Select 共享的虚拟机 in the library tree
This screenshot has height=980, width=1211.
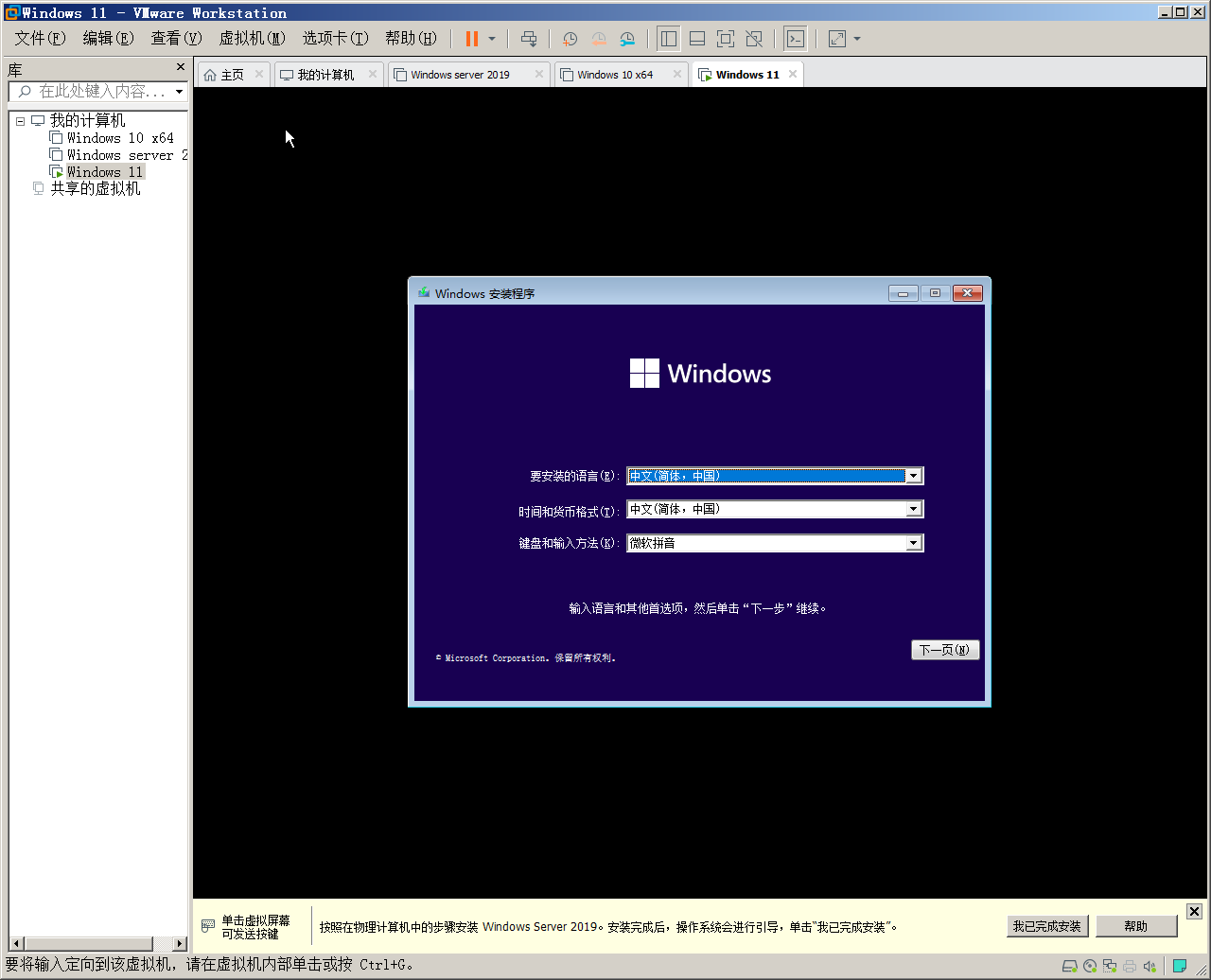[x=96, y=188]
